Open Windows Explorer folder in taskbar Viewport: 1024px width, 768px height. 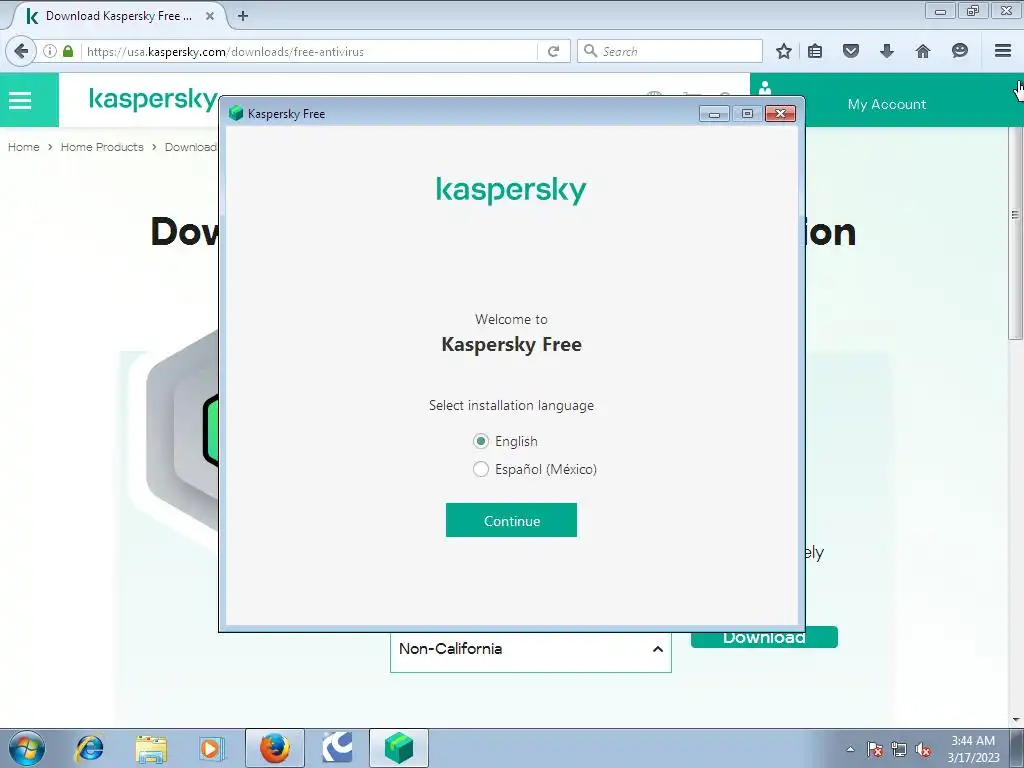151,748
